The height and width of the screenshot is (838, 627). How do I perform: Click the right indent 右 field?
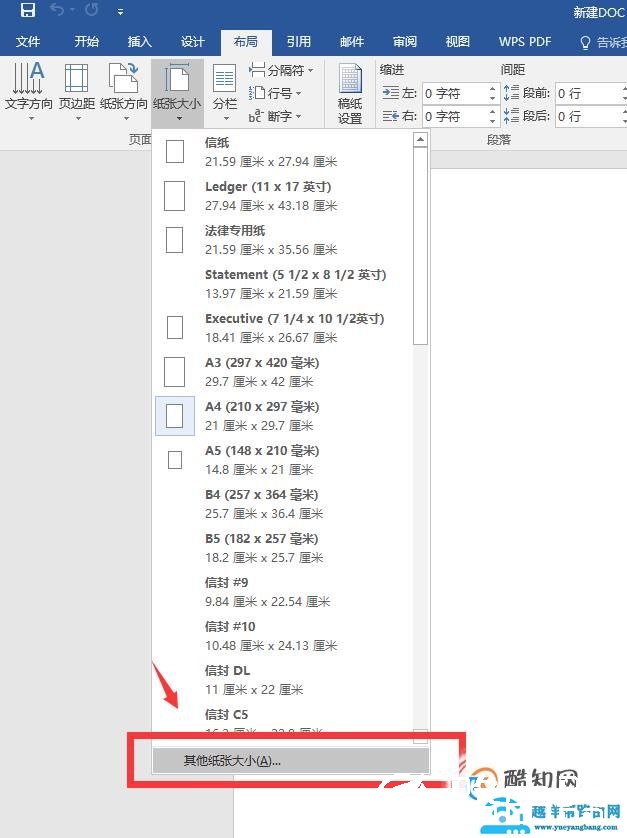454,116
